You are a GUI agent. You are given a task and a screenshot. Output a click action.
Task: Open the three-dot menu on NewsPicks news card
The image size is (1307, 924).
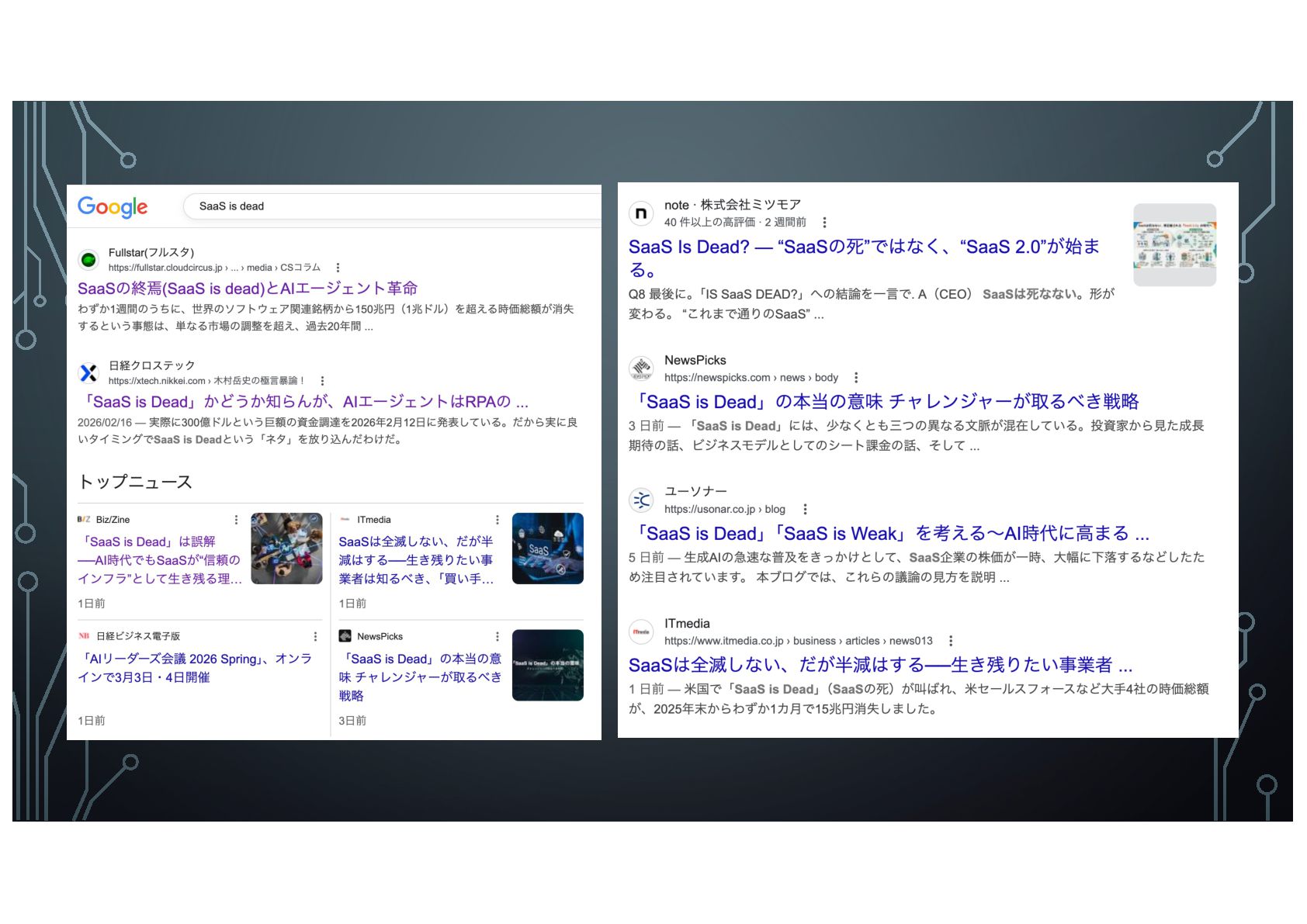[497, 636]
